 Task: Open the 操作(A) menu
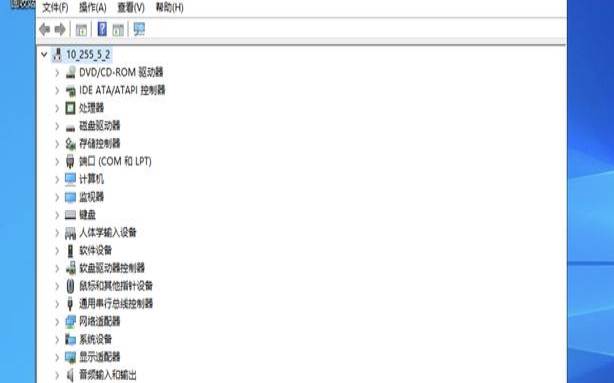pyautogui.click(x=93, y=7)
